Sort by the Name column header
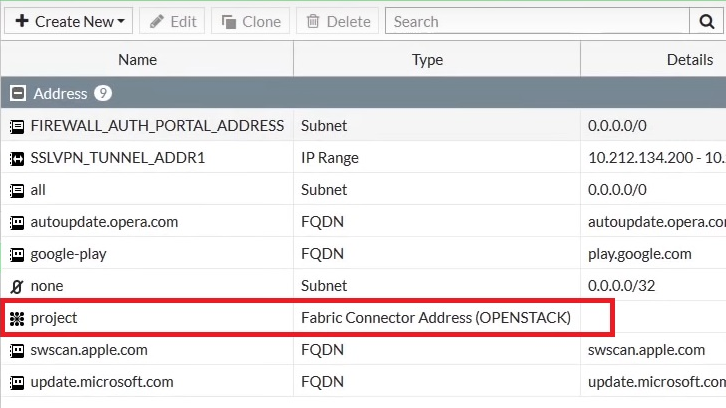 point(138,60)
